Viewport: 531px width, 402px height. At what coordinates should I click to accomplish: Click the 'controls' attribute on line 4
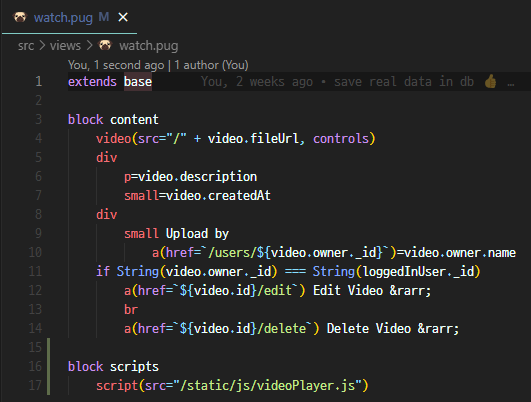[341, 139]
